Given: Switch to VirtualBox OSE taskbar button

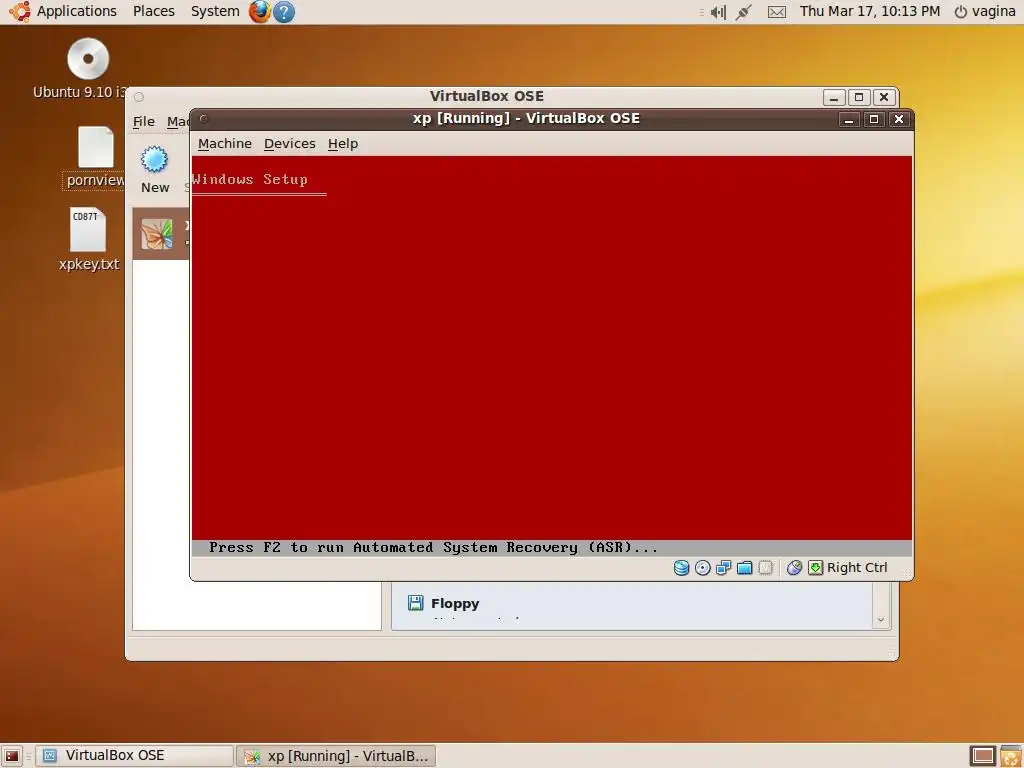Looking at the screenshot, I should tap(134, 756).
